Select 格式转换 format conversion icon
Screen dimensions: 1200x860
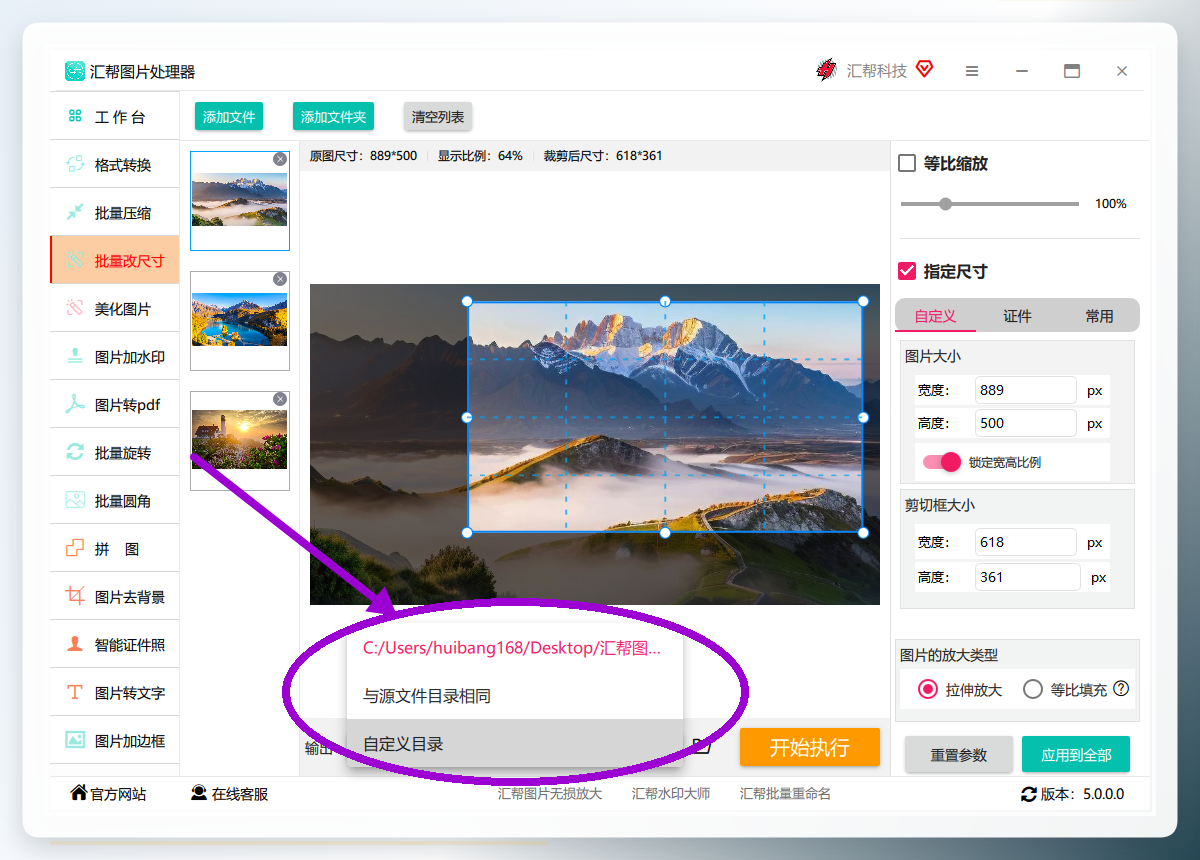pyautogui.click(x=75, y=164)
